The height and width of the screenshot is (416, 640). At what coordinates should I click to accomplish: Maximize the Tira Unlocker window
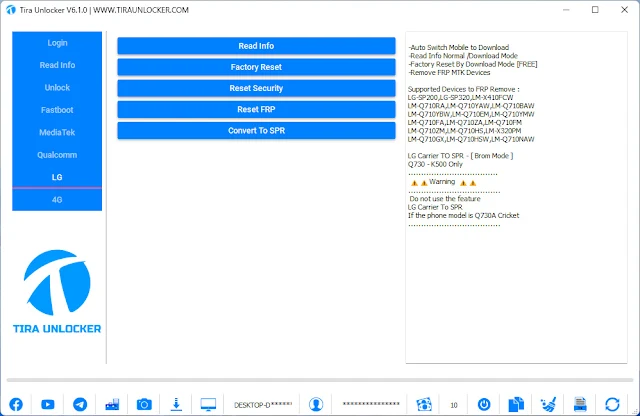pyautogui.click(x=595, y=10)
